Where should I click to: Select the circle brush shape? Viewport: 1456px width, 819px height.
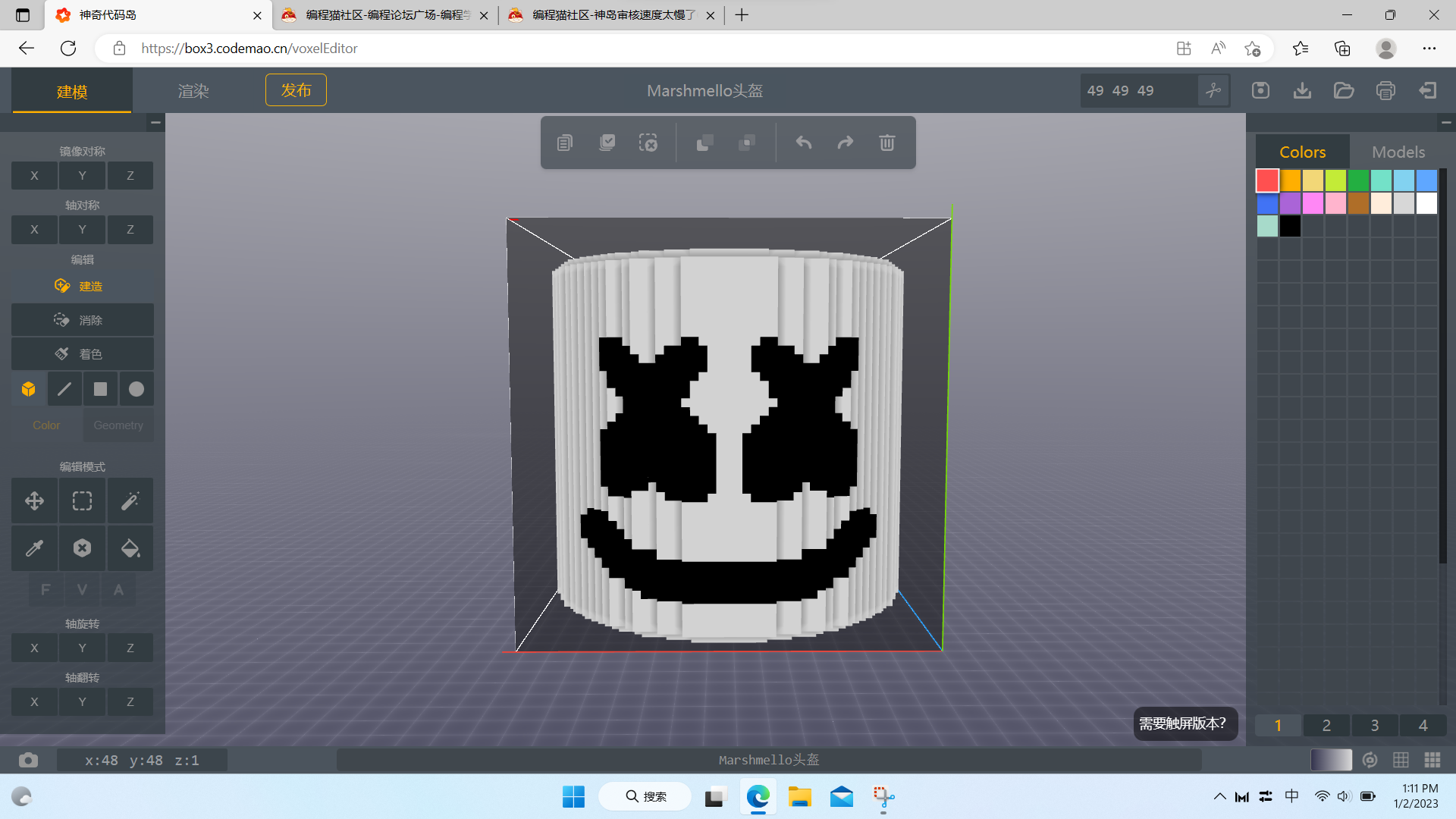pos(136,389)
